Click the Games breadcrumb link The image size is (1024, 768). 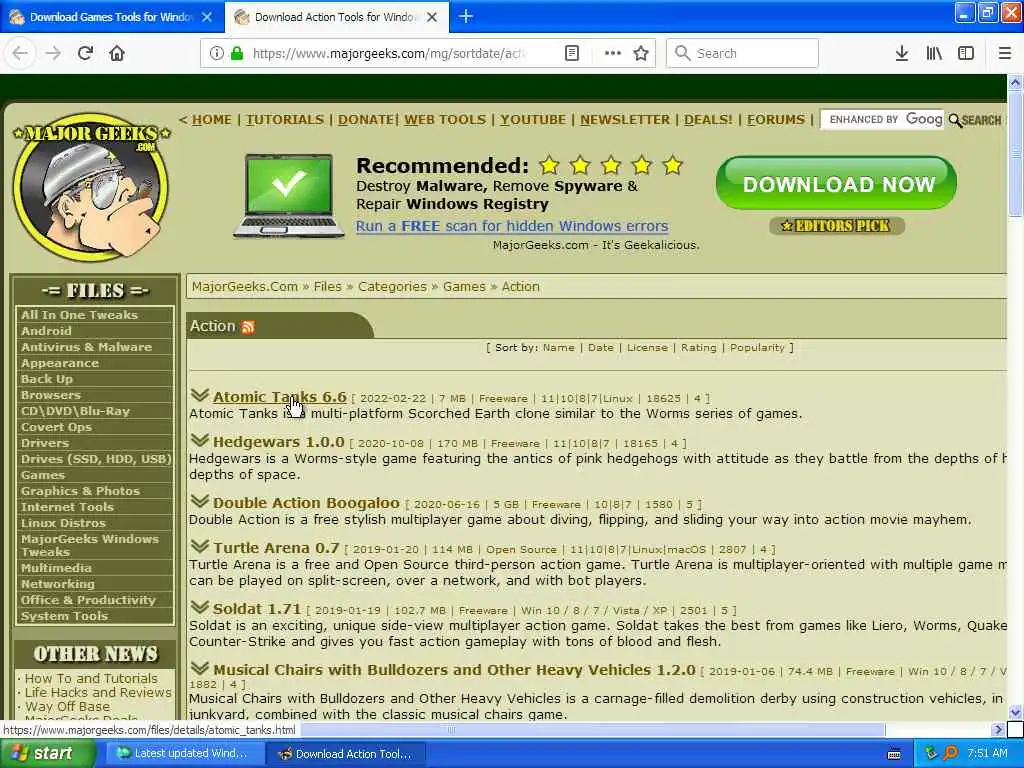coord(464,287)
